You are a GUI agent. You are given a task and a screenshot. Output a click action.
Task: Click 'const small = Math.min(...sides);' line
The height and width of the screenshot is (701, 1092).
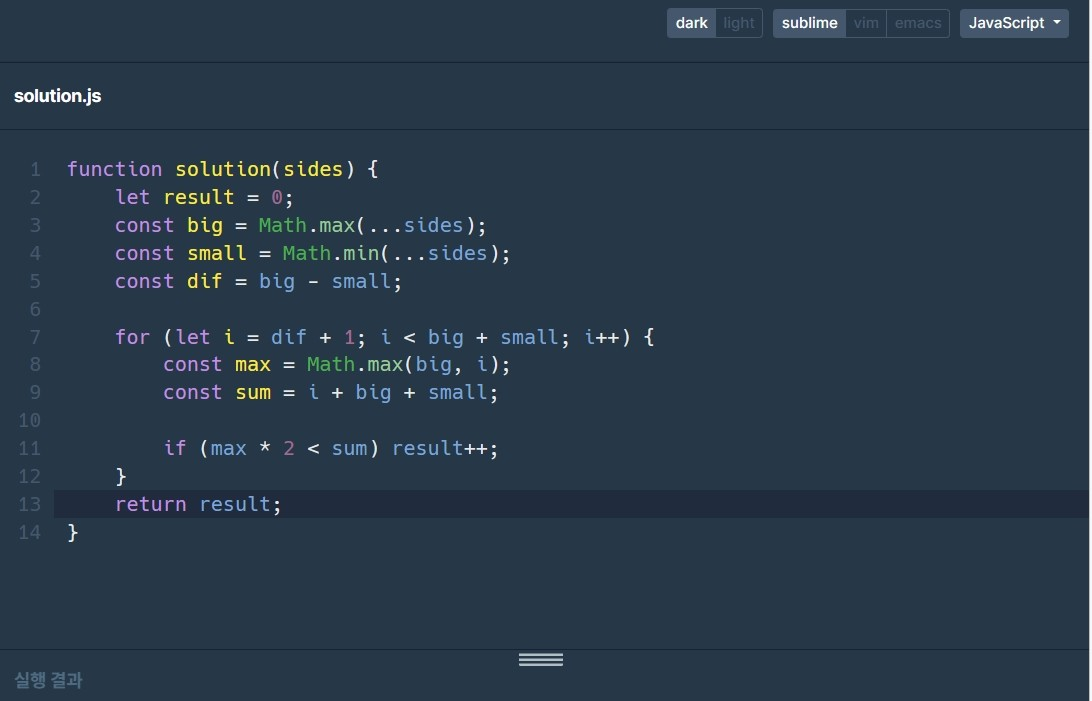[312, 253]
